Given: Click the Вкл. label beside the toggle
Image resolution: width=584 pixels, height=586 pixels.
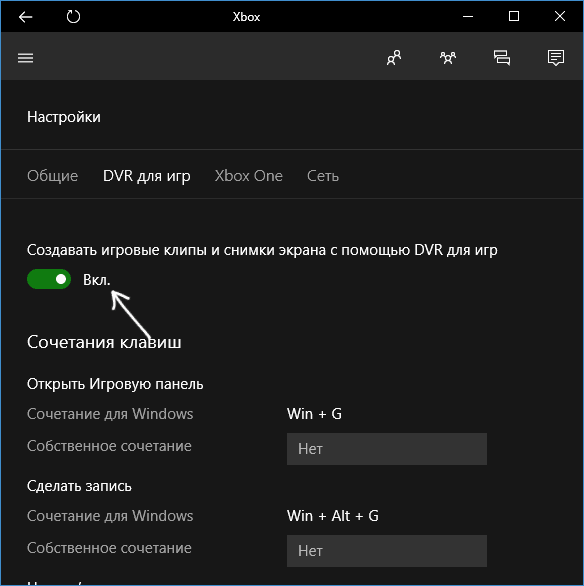Looking at the screenshot, I should [97, 280].
